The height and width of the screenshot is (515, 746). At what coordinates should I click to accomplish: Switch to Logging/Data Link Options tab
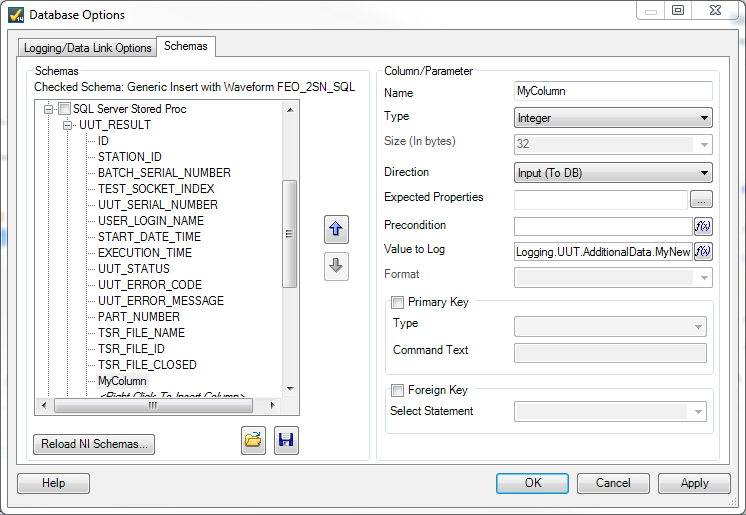pos(88,48)
